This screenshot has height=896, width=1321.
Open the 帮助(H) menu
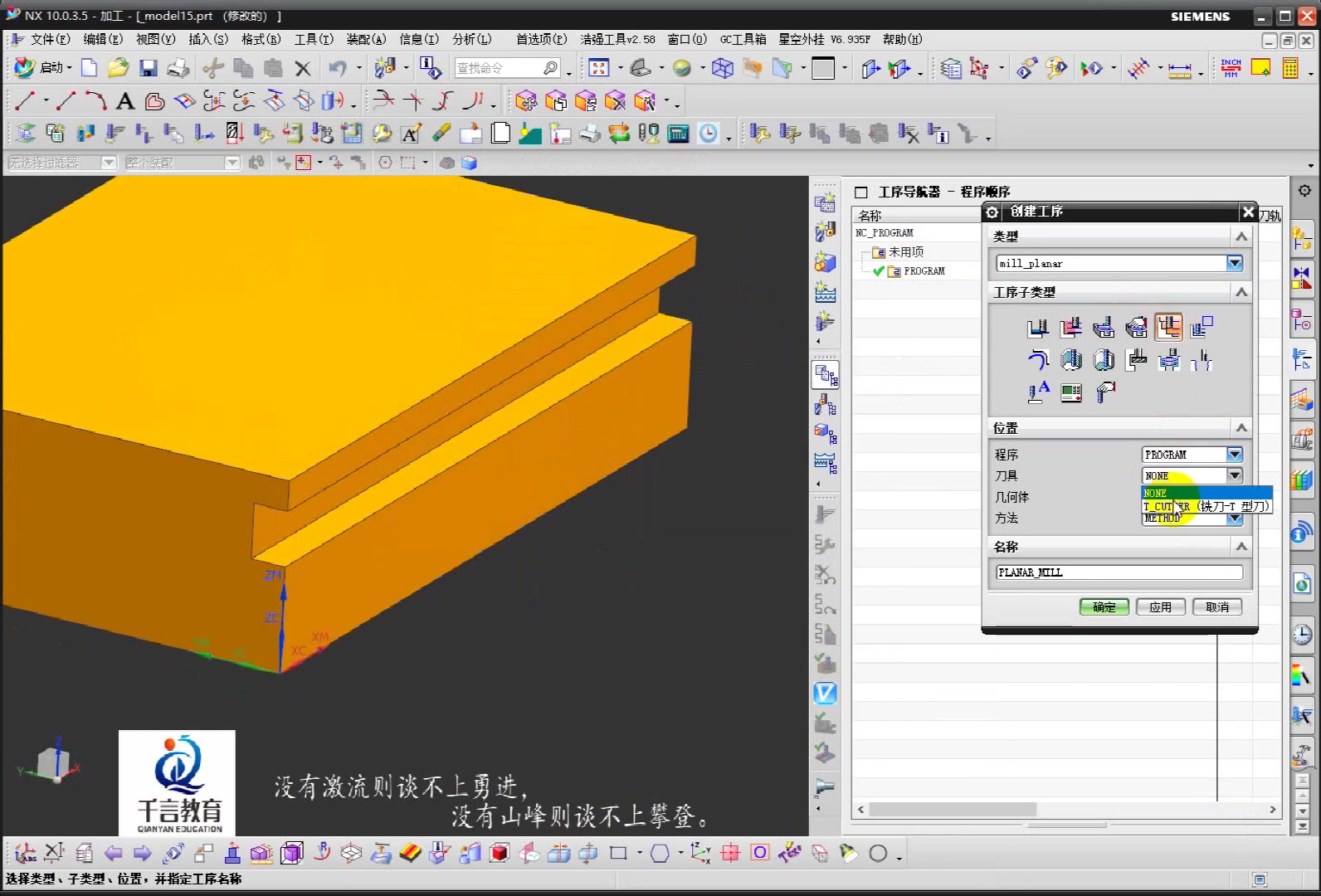903,39
